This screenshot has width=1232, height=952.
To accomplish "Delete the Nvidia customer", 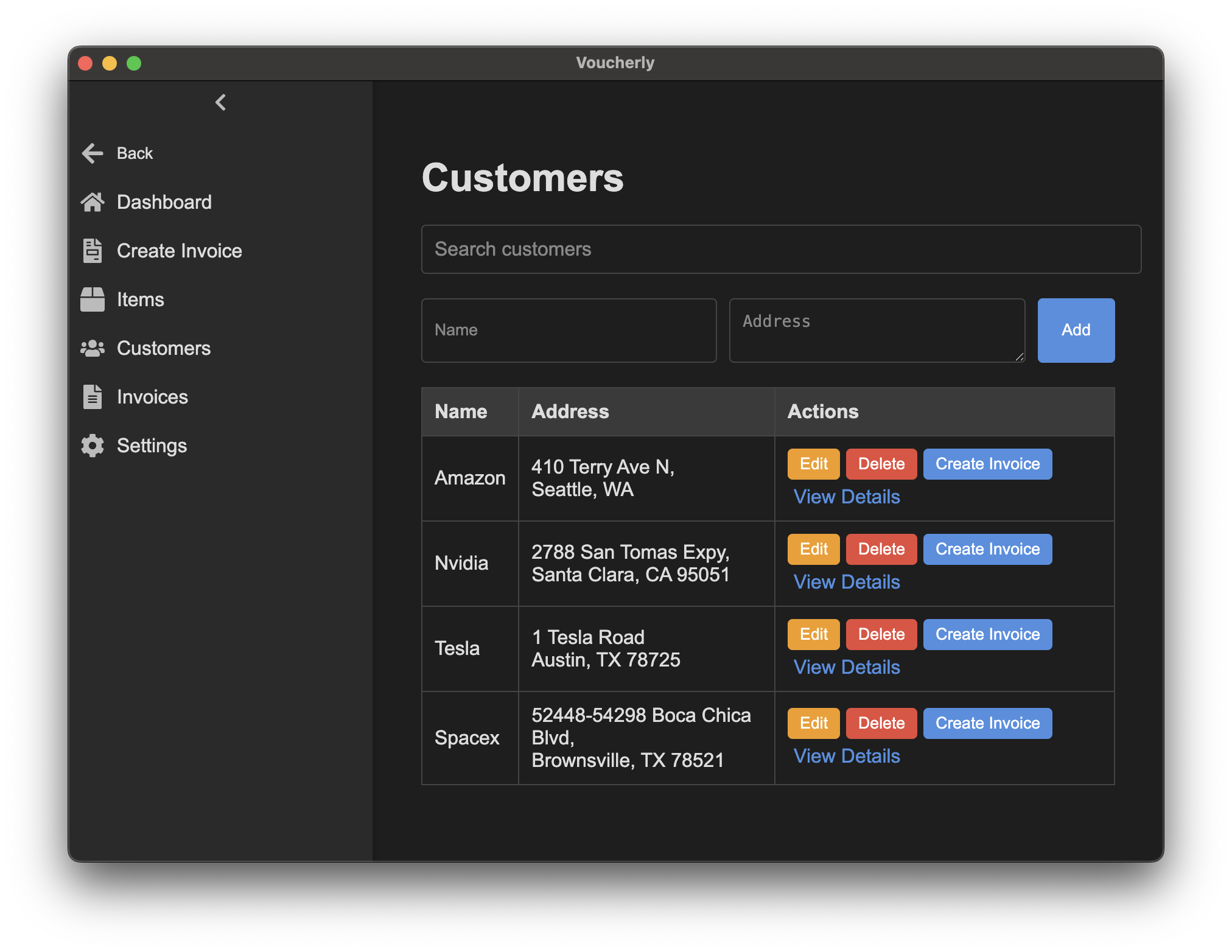I will point(881,550).
